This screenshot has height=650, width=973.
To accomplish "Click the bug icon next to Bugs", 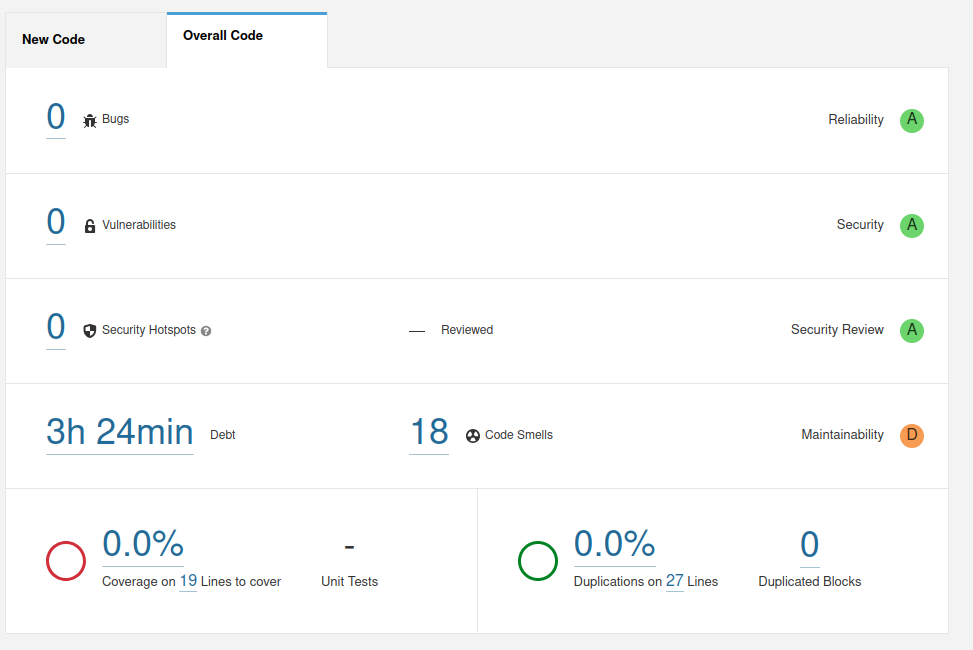I will (x=90, y=120).
